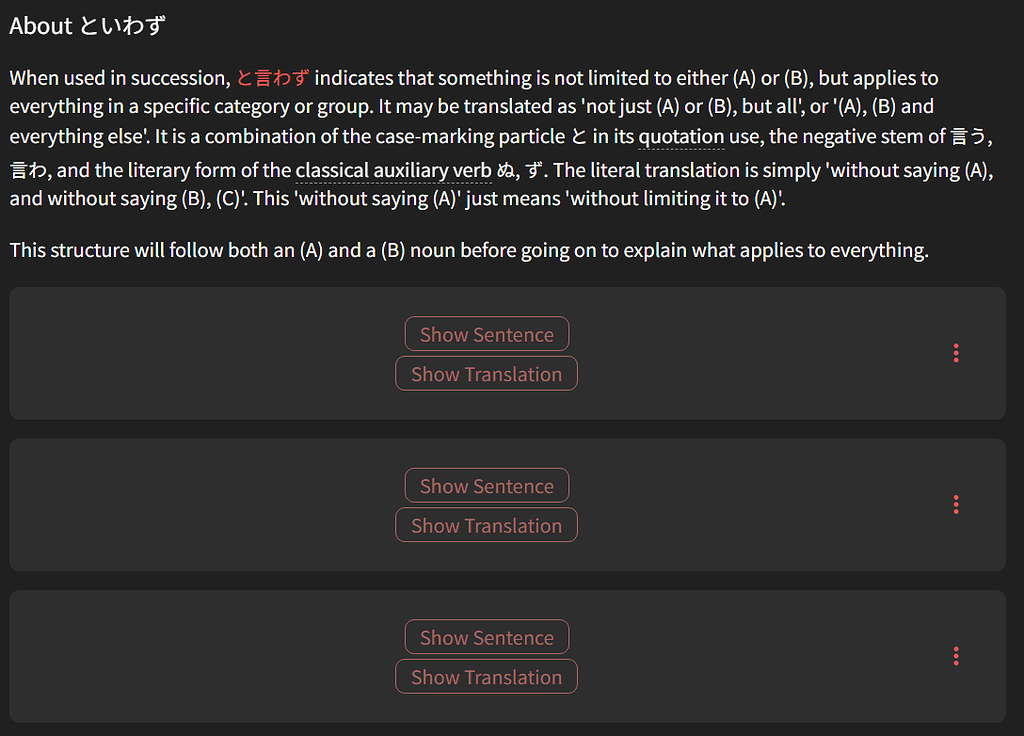
Task: Open the three-dot menu on the second example card
Action: coord(956,504)
